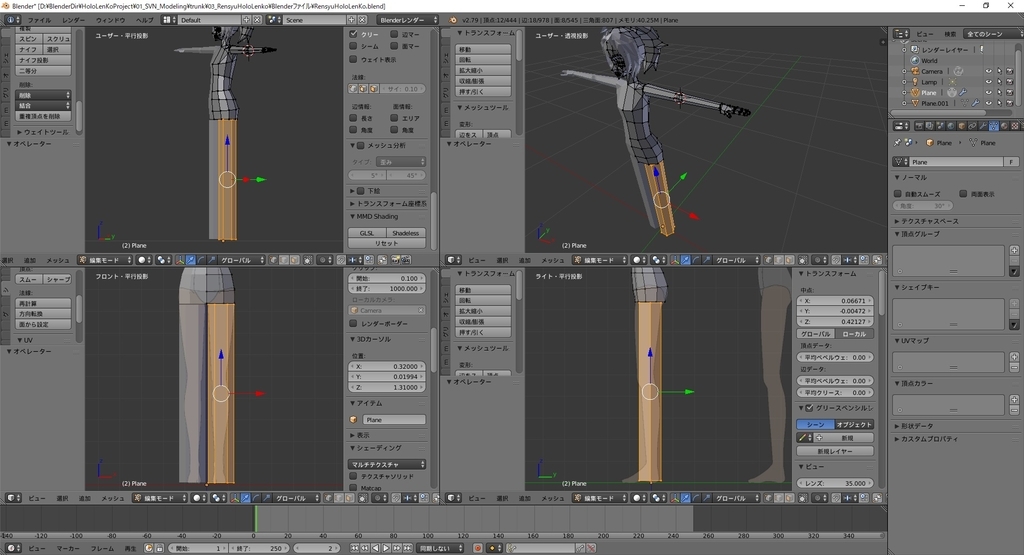Pin the properties context with the pin icon
Viewport: 1024px width, 555px height.
point(897,142)
